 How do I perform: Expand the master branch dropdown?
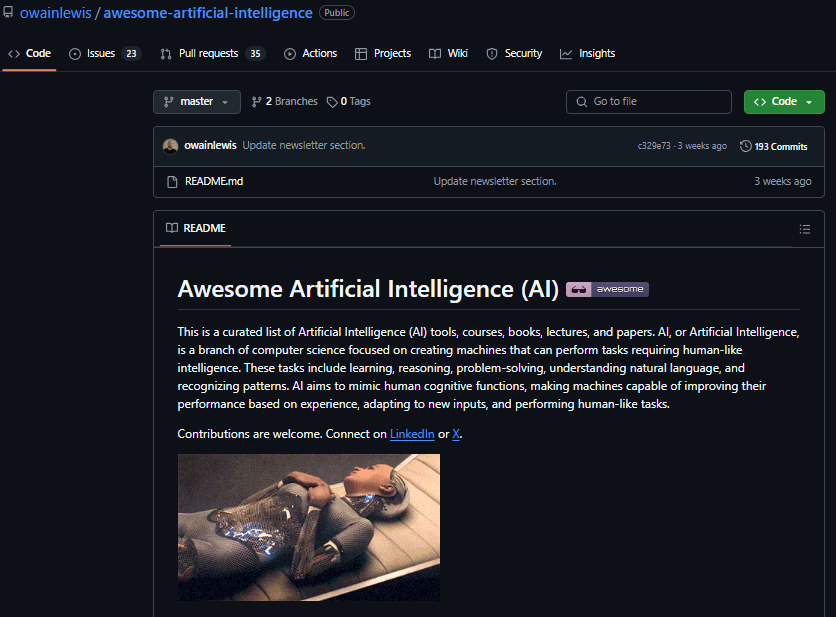click(197, 101)
